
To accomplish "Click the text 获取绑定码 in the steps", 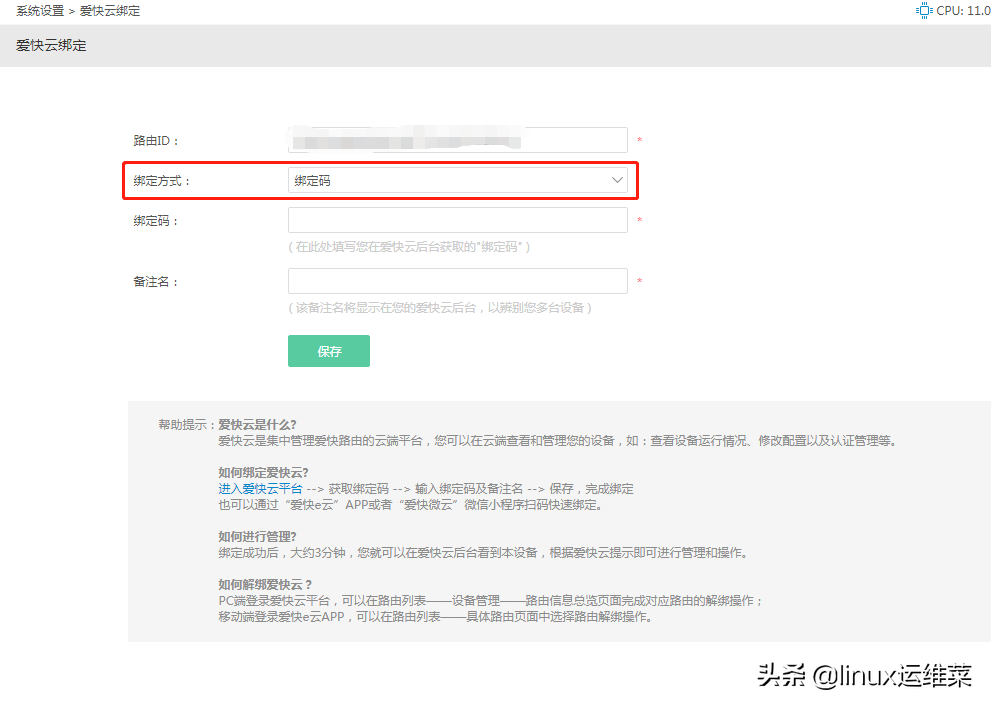I will coord(358,489).
